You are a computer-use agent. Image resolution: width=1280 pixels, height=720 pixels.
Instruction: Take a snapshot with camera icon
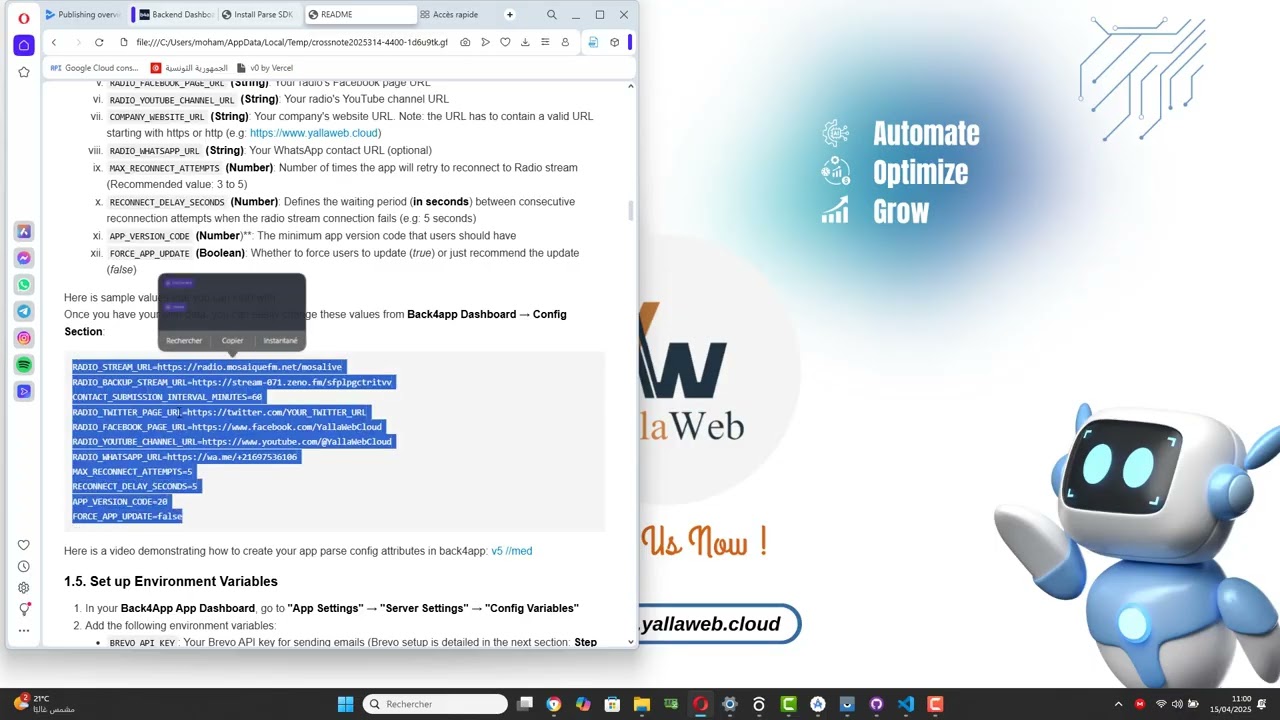[466, 42]
